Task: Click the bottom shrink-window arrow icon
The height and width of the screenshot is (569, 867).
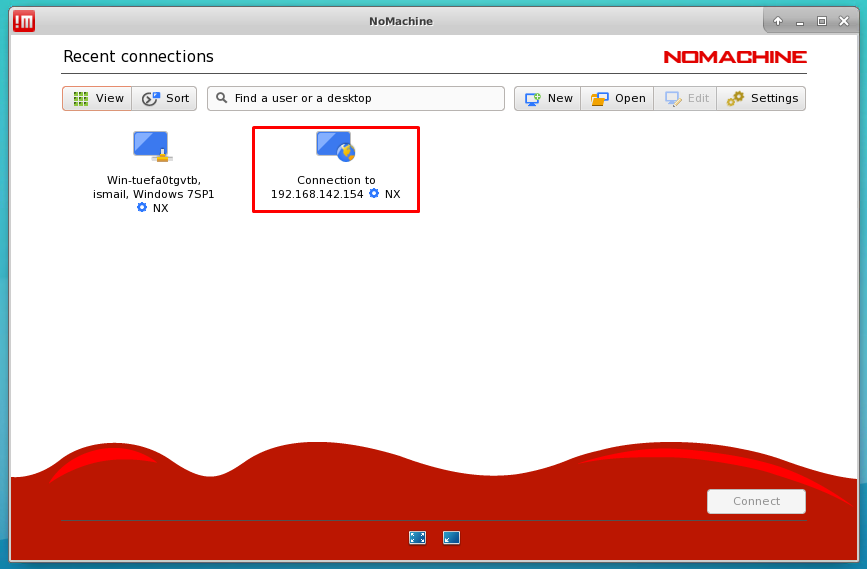Action: pyautogui.click(x=451, y=537)
